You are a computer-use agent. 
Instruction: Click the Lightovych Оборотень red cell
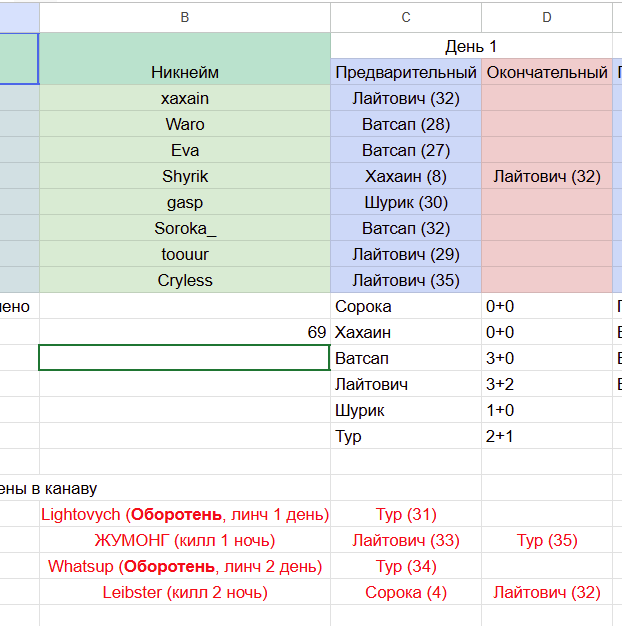point(185,514)
